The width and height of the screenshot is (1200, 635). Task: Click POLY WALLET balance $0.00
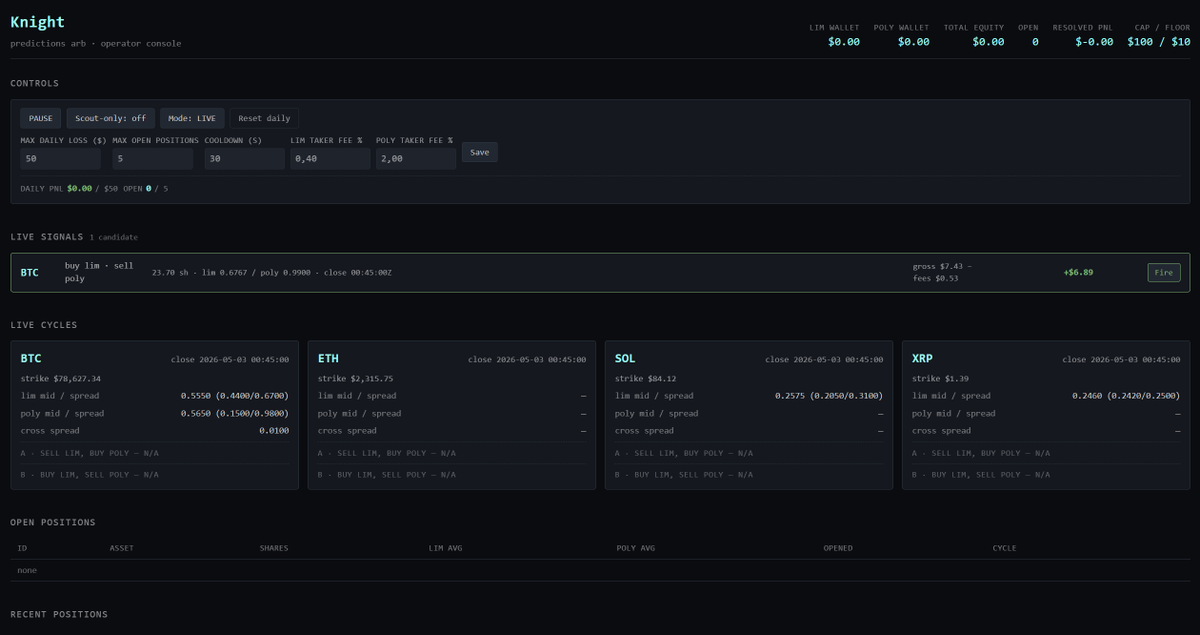(913, 42)
